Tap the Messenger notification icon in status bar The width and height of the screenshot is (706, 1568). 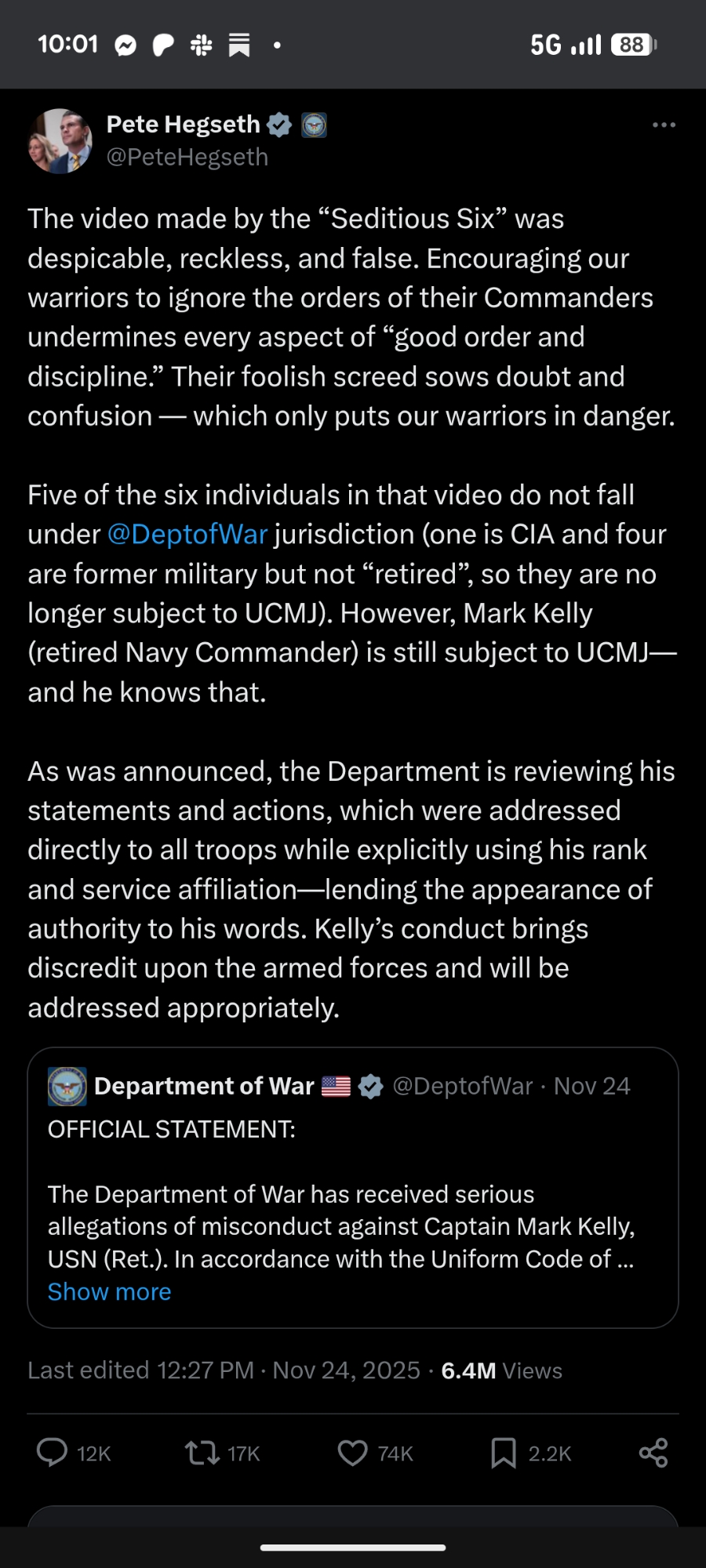(126, 45)
